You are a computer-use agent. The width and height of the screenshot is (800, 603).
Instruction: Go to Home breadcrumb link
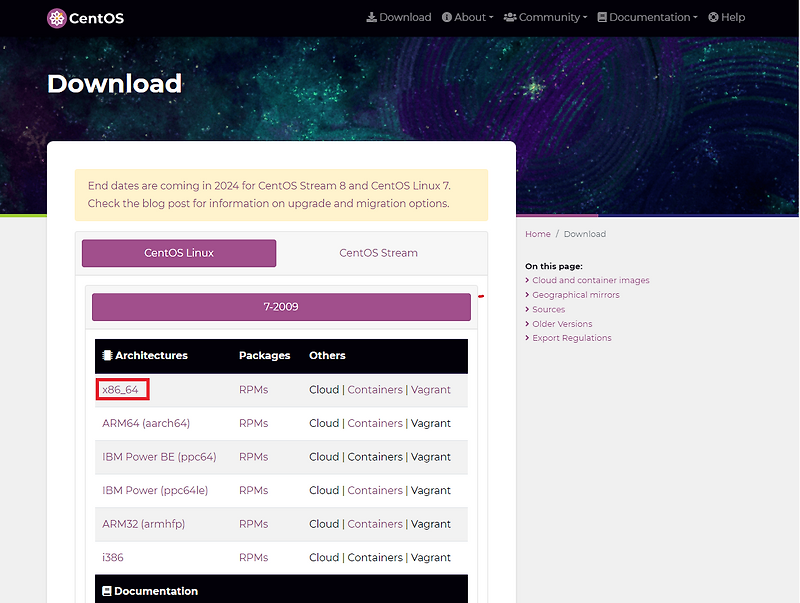point(538,234)
